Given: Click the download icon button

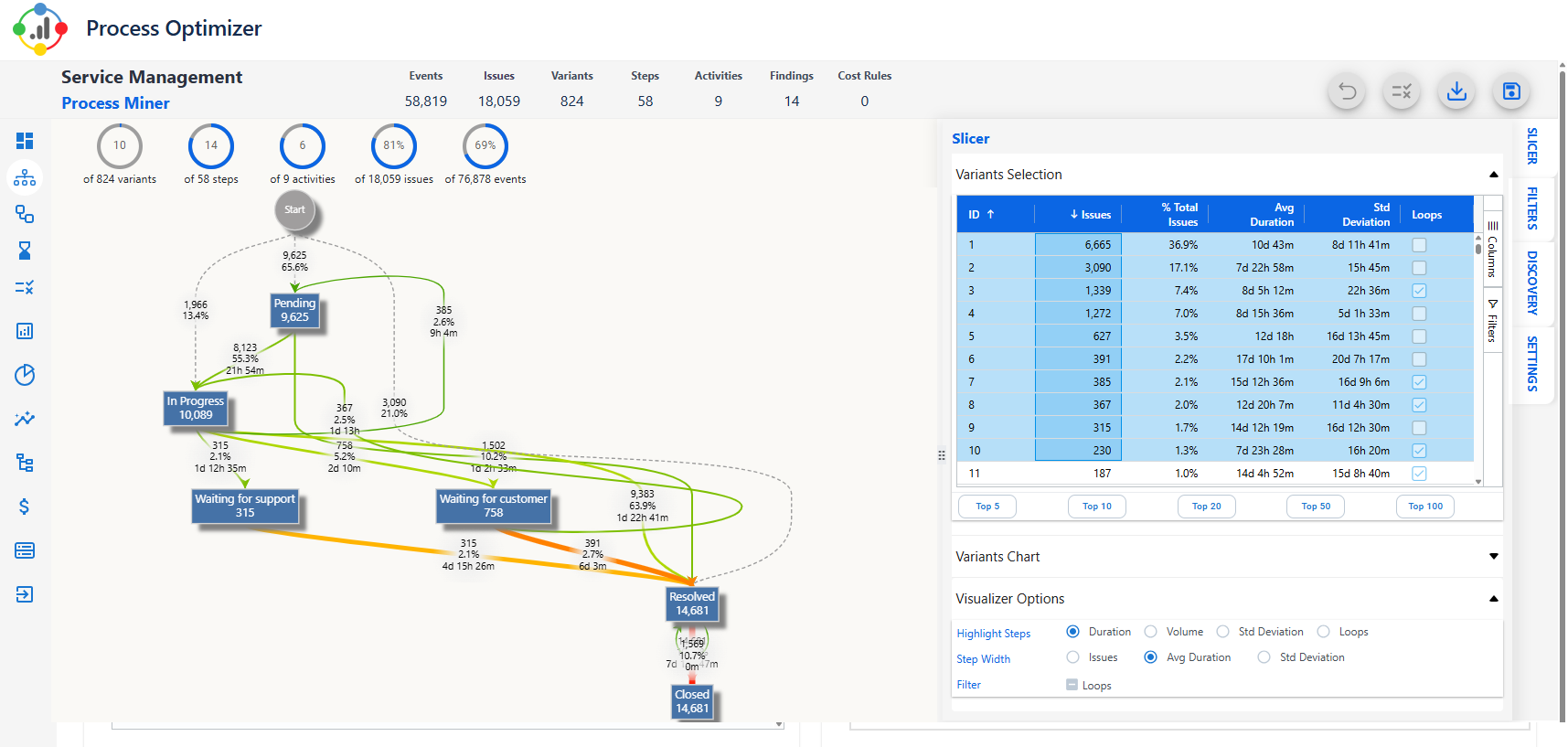Looking at the screenshot, I should coord(1456,91).
